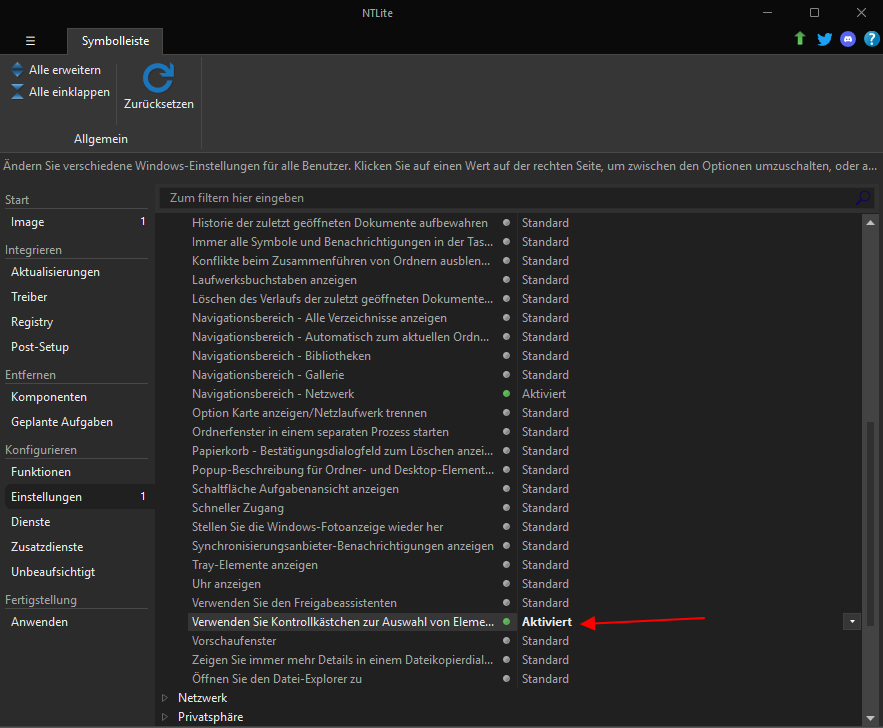Select Einstellungen in sidebar

click(x=78, y=497)
